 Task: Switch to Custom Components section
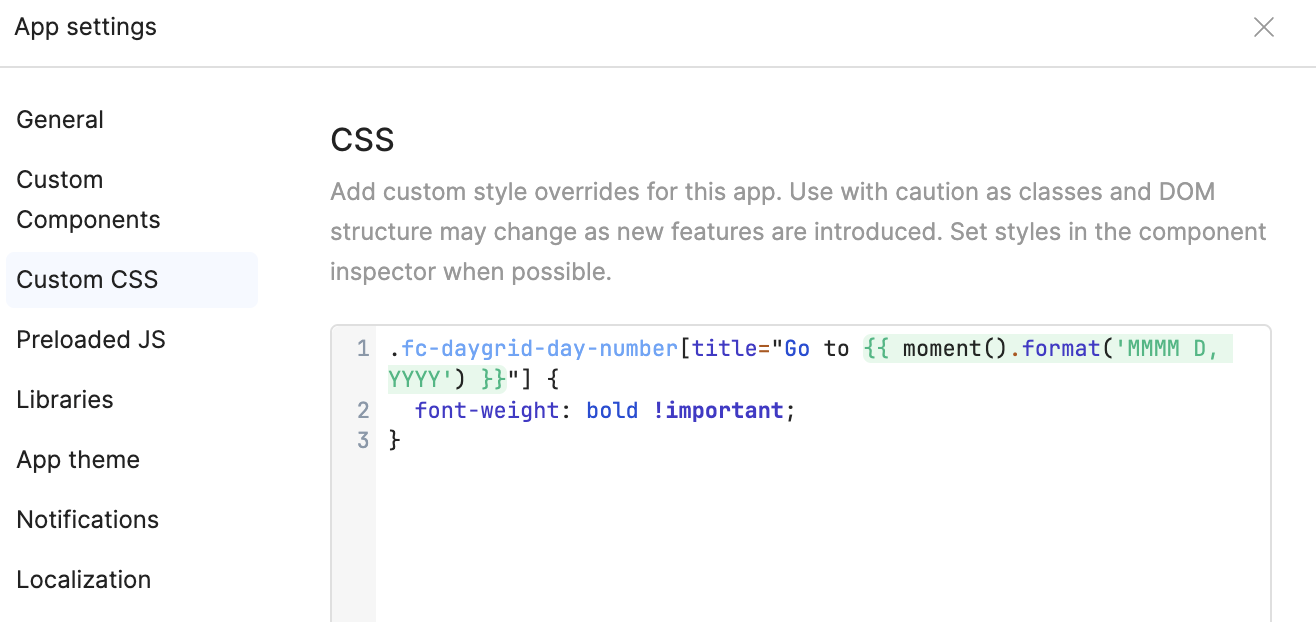[x=88, y=200]
